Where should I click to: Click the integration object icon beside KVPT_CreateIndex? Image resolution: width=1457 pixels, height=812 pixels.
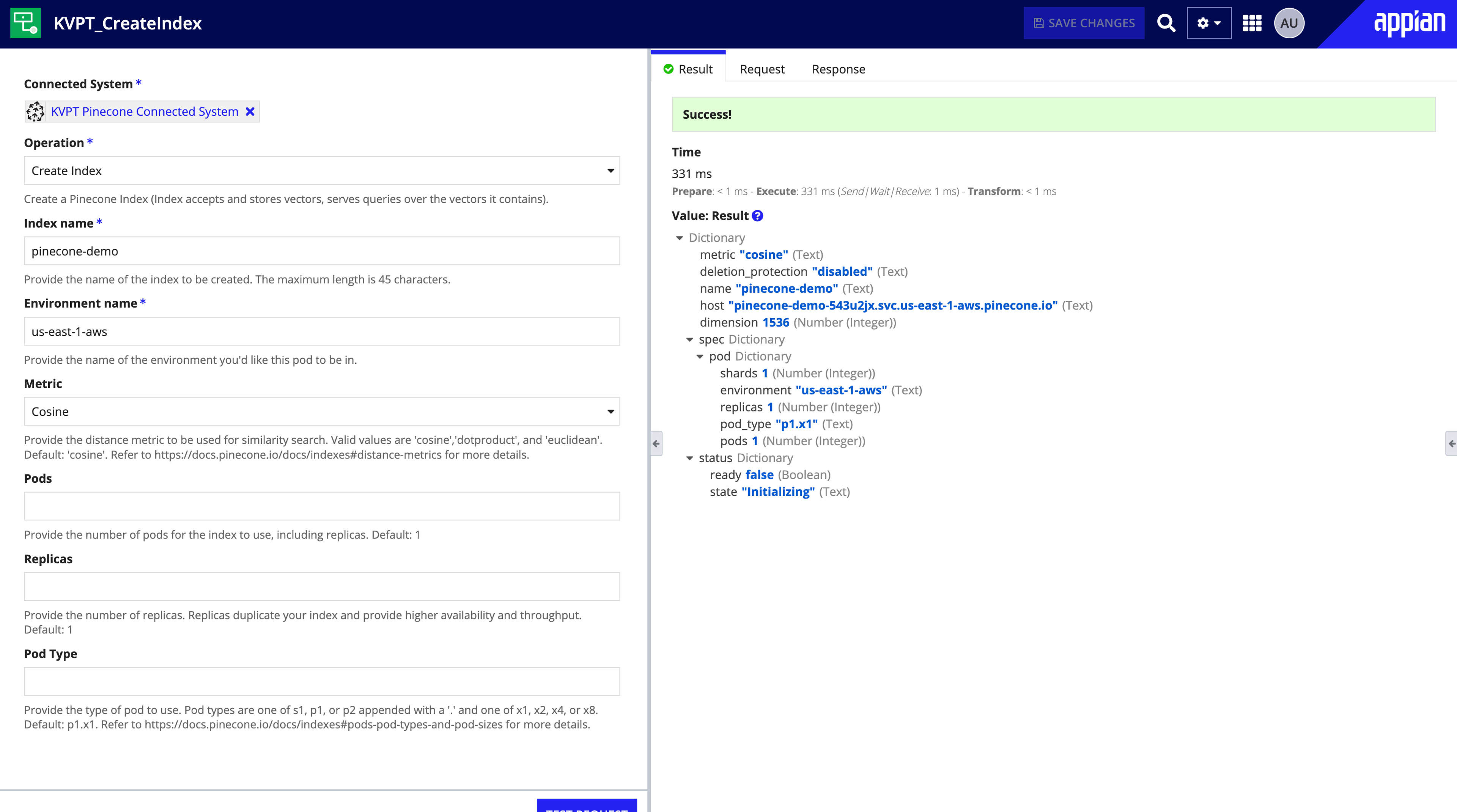tap(25, 23)
